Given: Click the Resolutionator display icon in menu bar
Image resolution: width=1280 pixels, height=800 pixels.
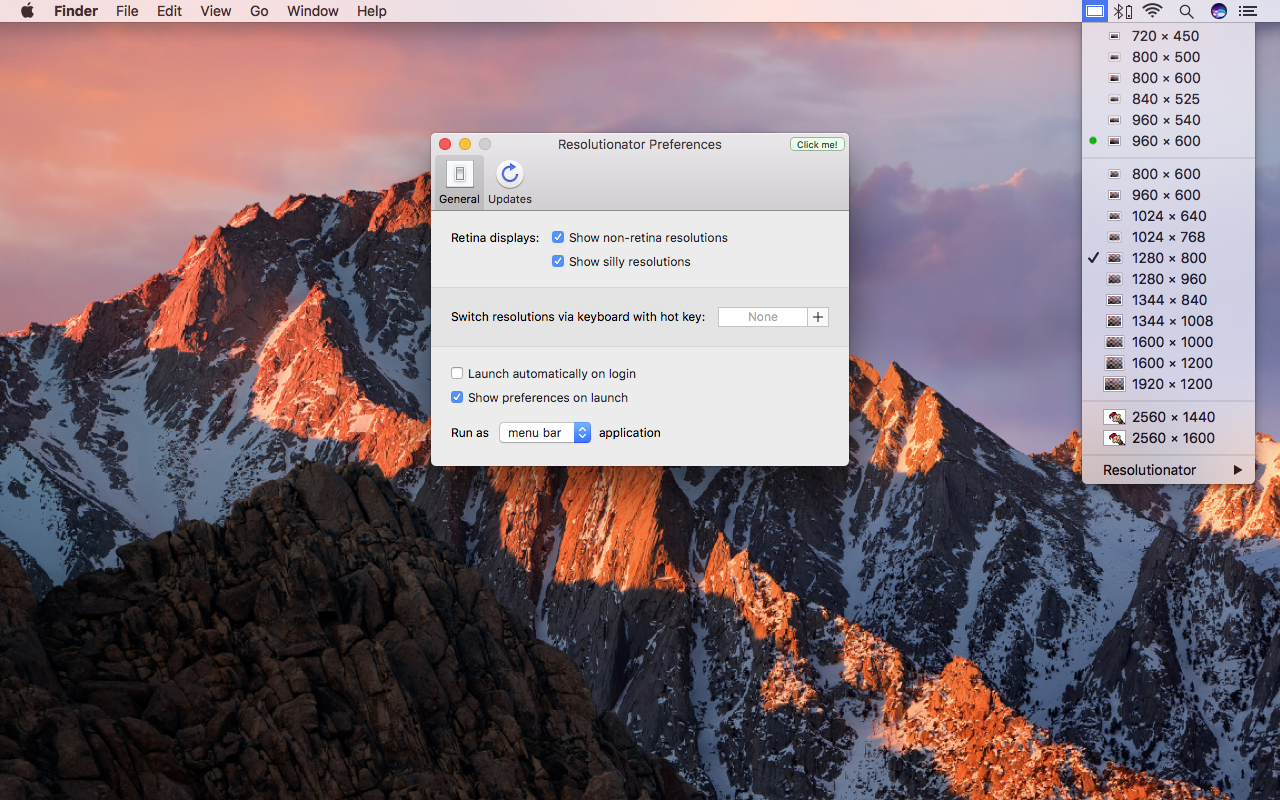Looking at the screenshot, I should coord(1095,11).
